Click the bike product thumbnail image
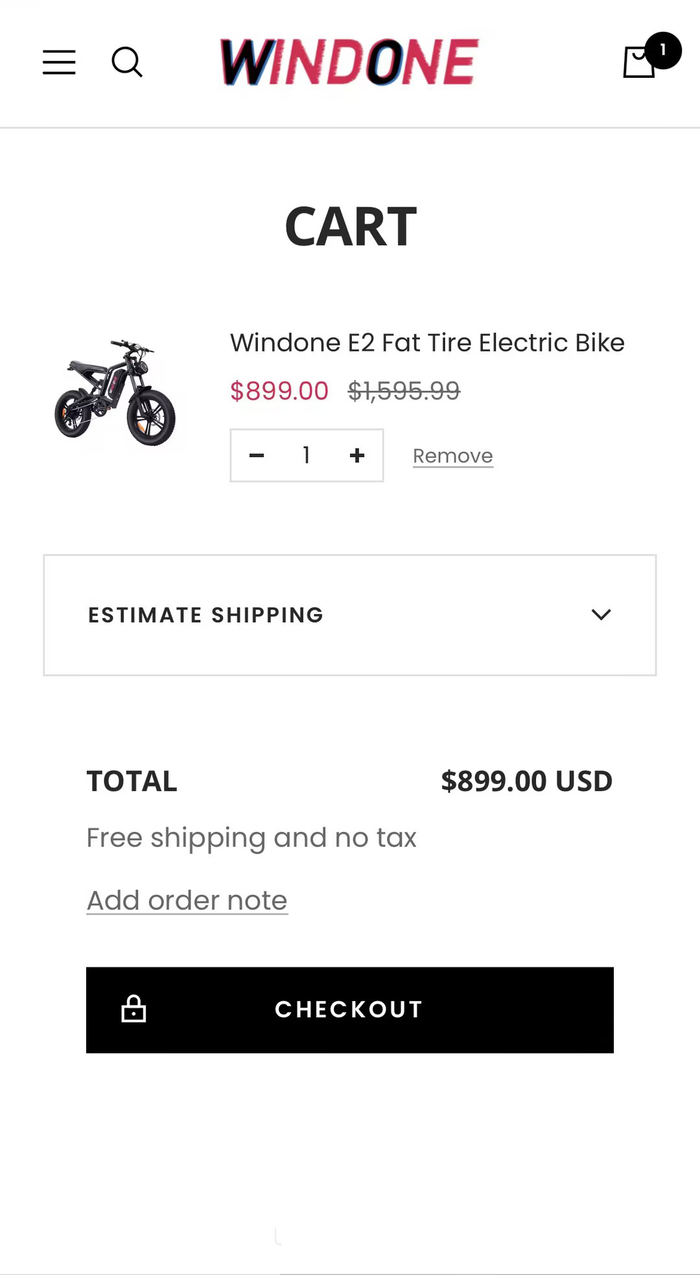 point(115,392)
